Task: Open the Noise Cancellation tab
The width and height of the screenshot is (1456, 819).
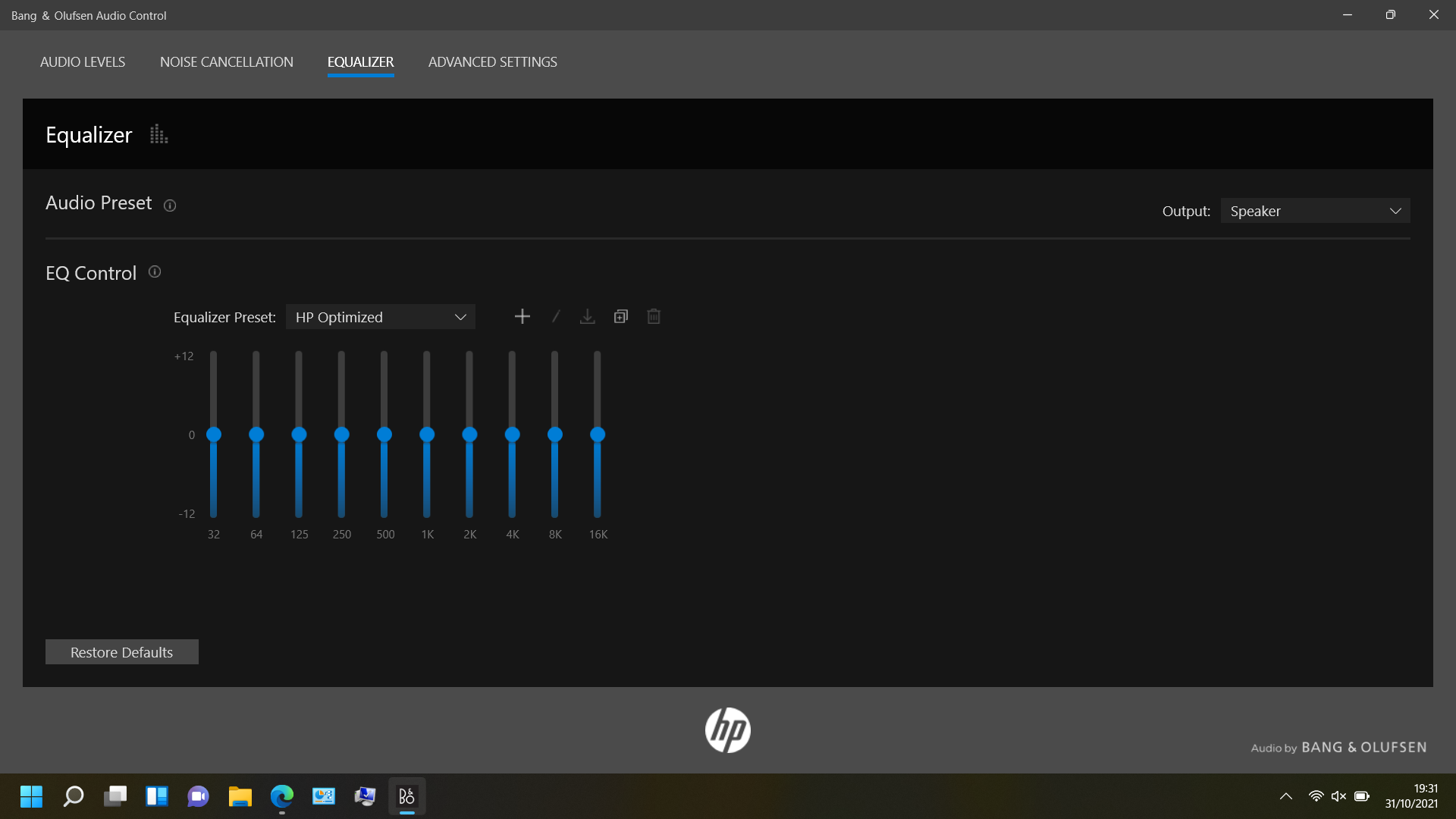Action: 226,62
